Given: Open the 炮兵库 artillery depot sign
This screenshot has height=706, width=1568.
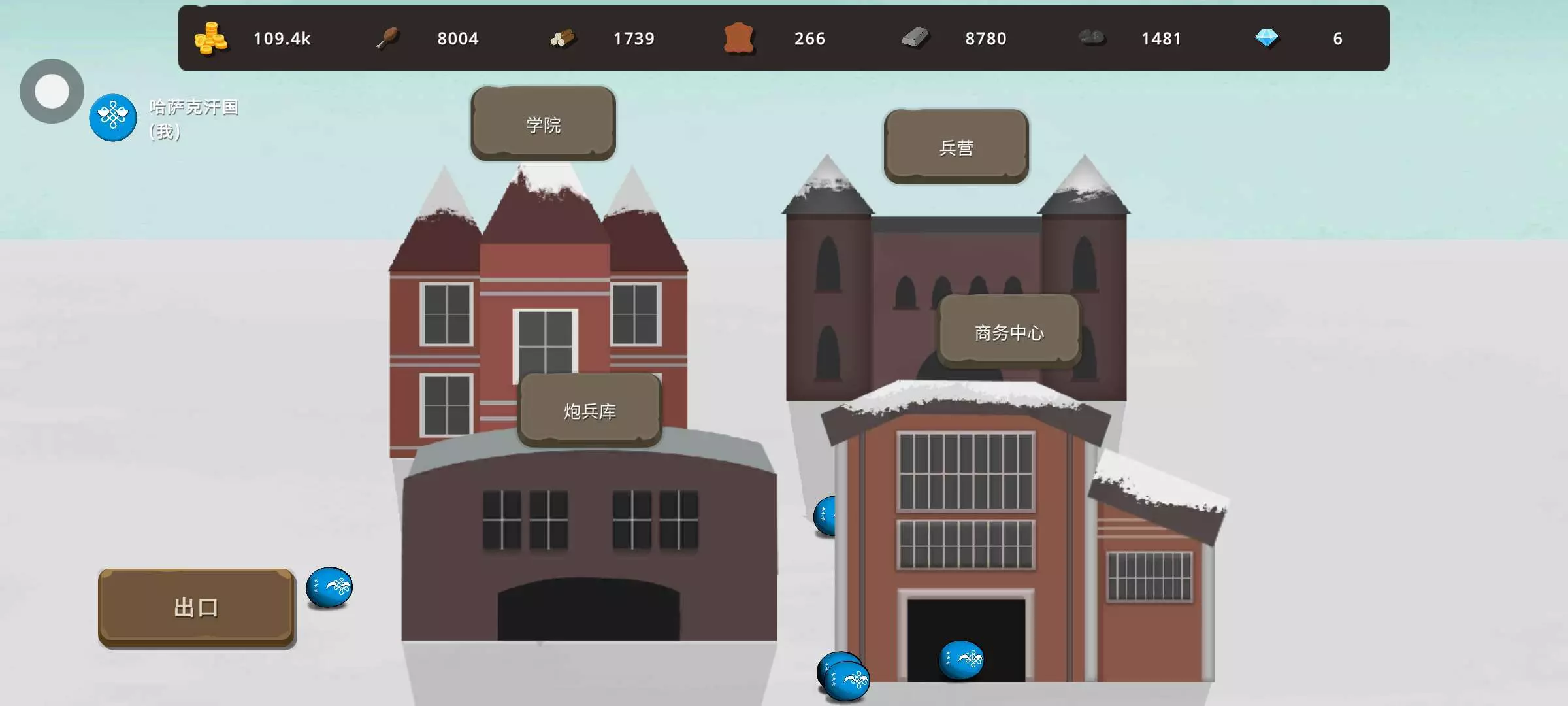Looking at the screenshot, I should [589, 411].
